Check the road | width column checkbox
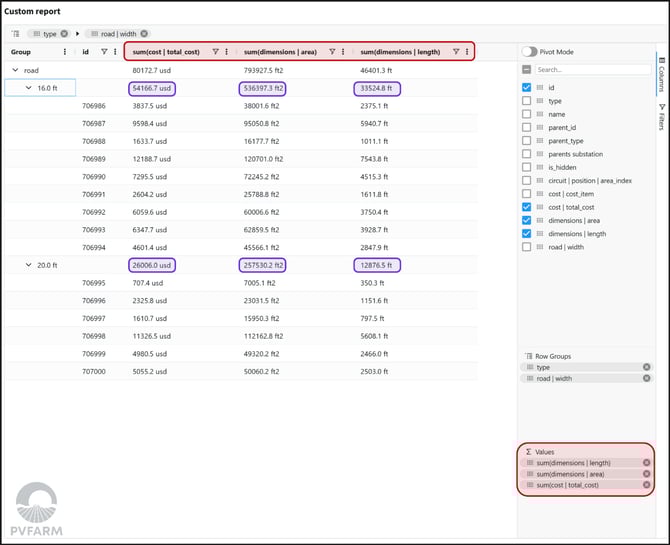Viewport: 670px width, 545px height. pyautogui.click(x=527, y=246)
